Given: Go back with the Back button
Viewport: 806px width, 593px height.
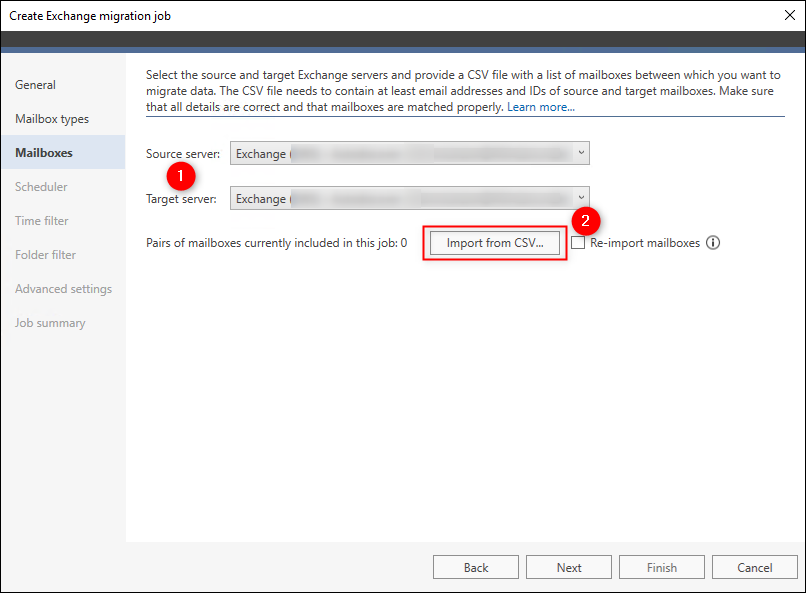Looking at the screenshot, I should [x=475, y=567].
